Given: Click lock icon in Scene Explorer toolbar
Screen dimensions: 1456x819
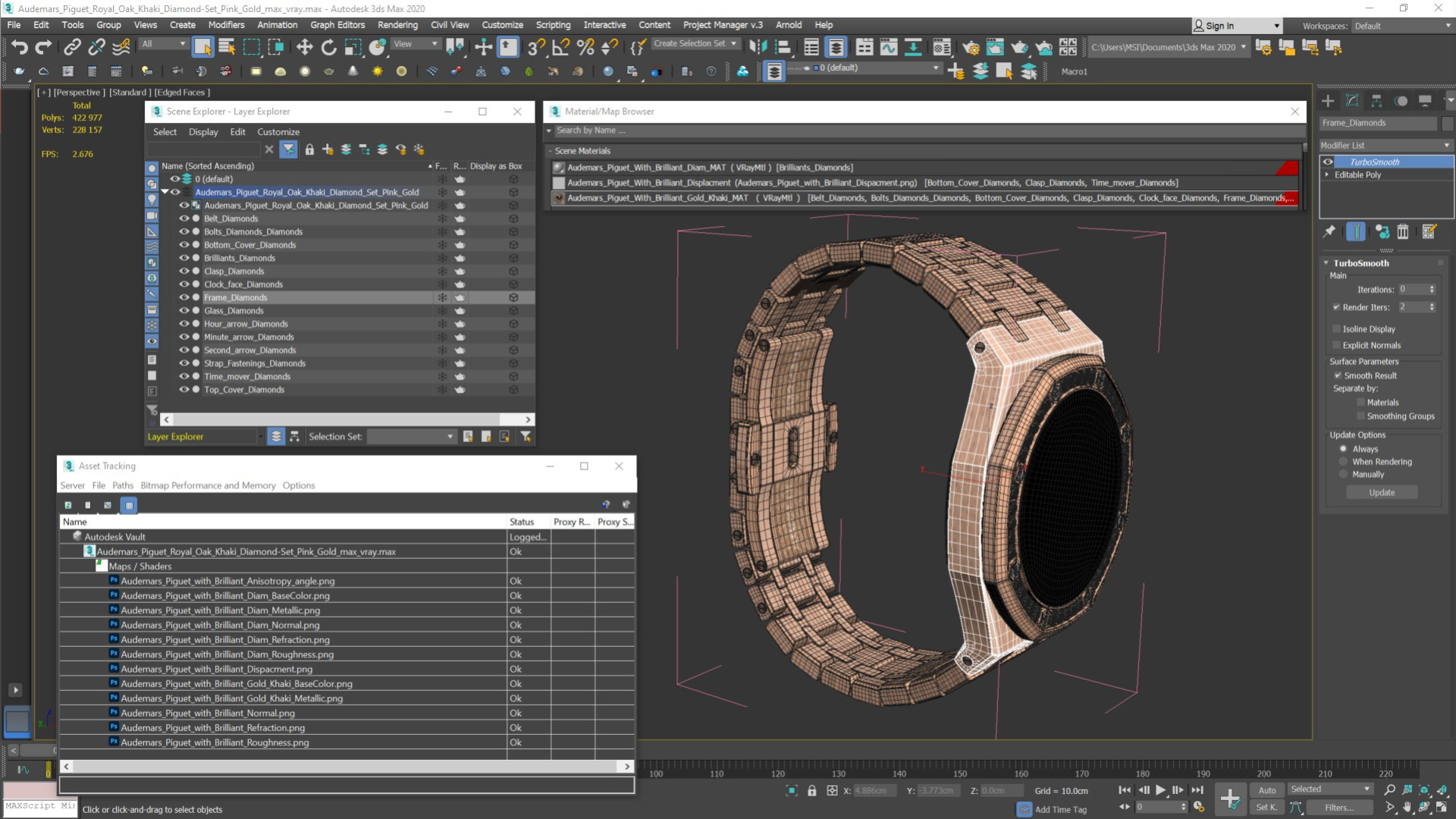Looking at the screenshot, I should point(309,149).
